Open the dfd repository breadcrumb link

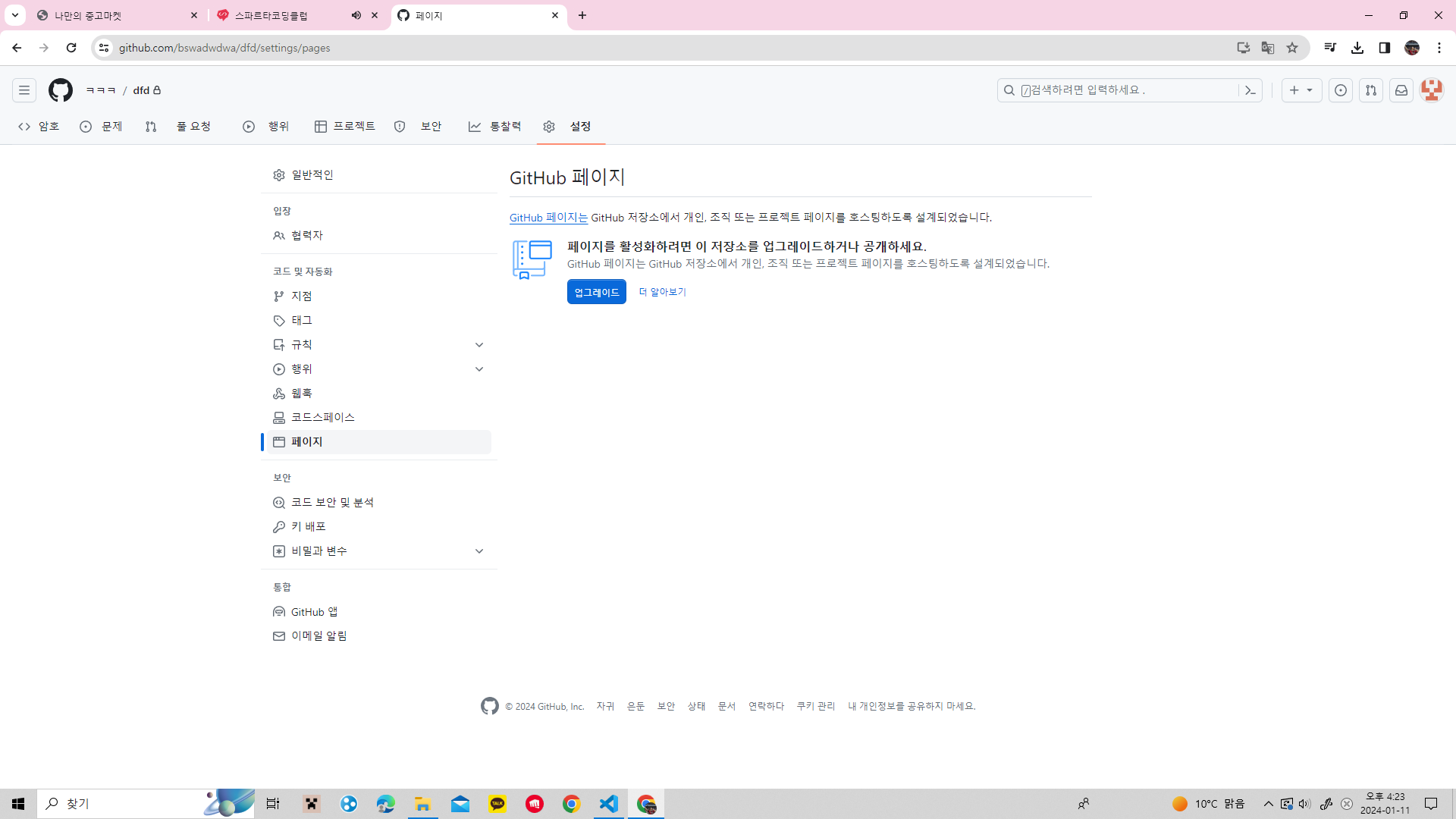(142, 90)
